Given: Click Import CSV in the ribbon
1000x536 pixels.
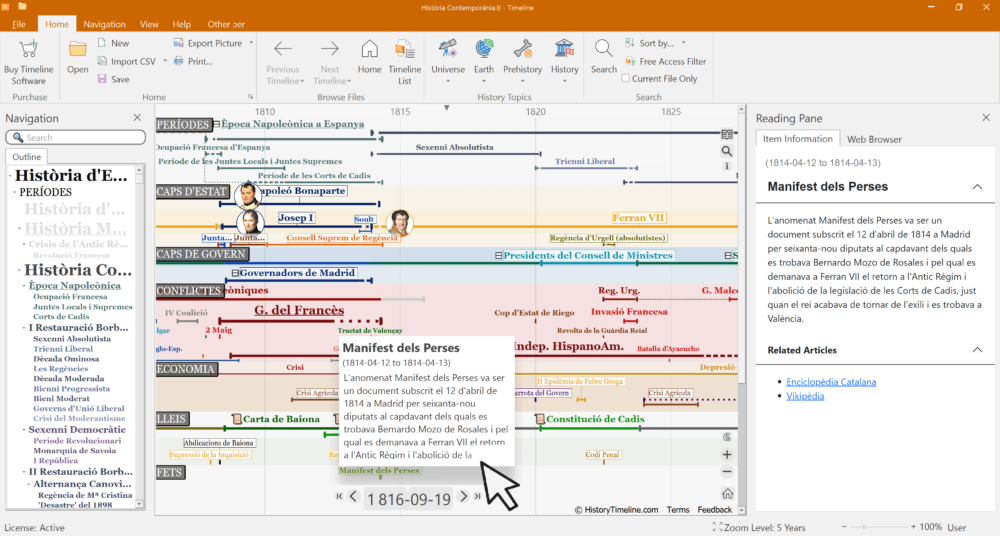Looking at the screenshot, I should pyautogui.click(x=126, y=61).
